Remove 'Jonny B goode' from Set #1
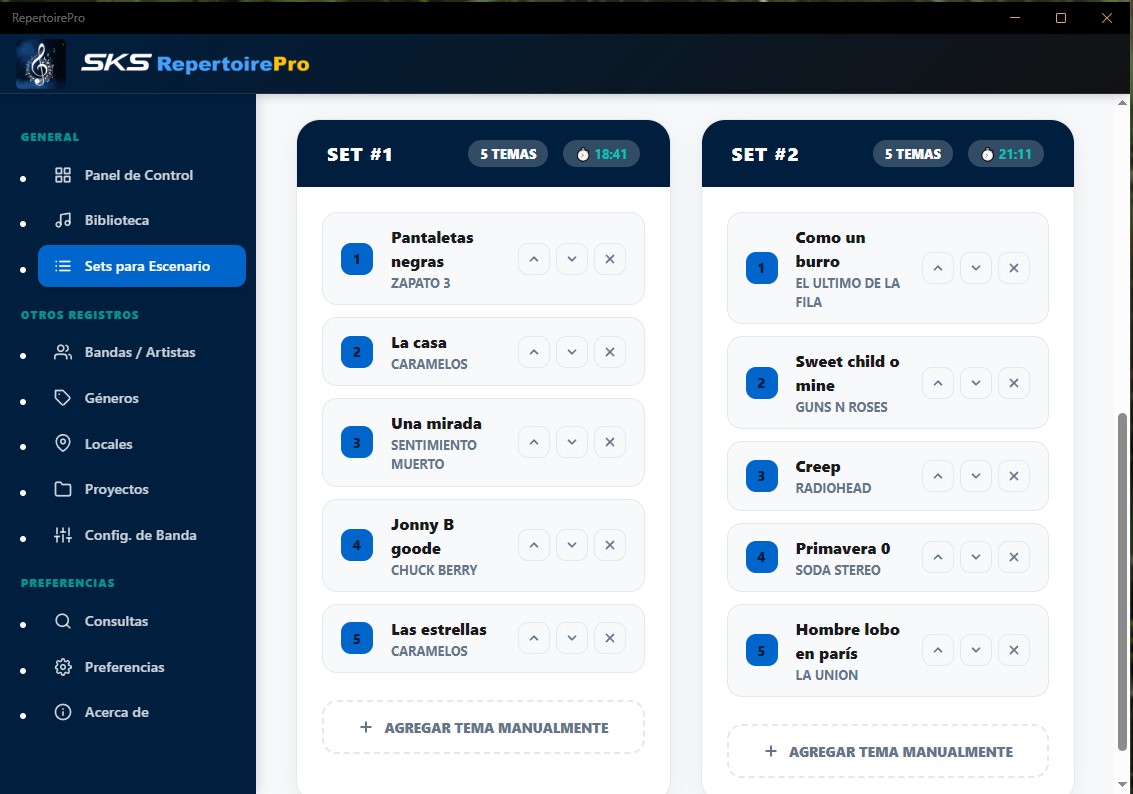This screenshot has height=794, width=1133. click(609, 545)
